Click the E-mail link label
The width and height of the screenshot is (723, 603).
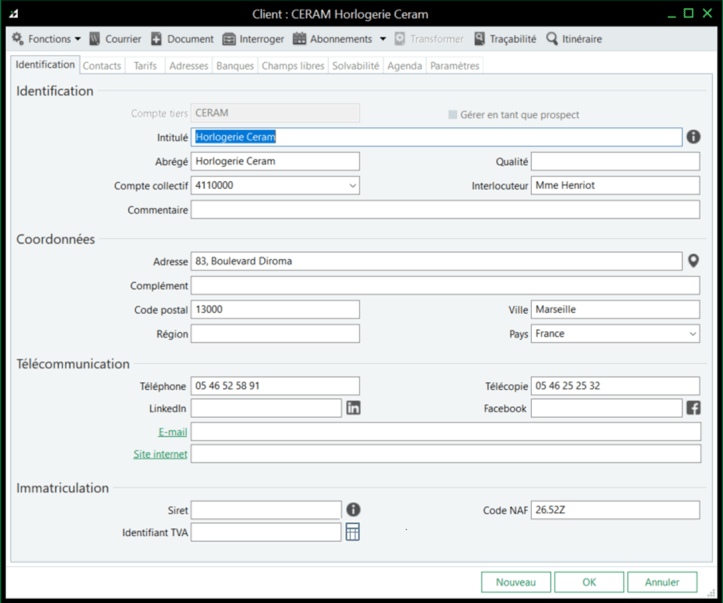click(x=172, y=431)
